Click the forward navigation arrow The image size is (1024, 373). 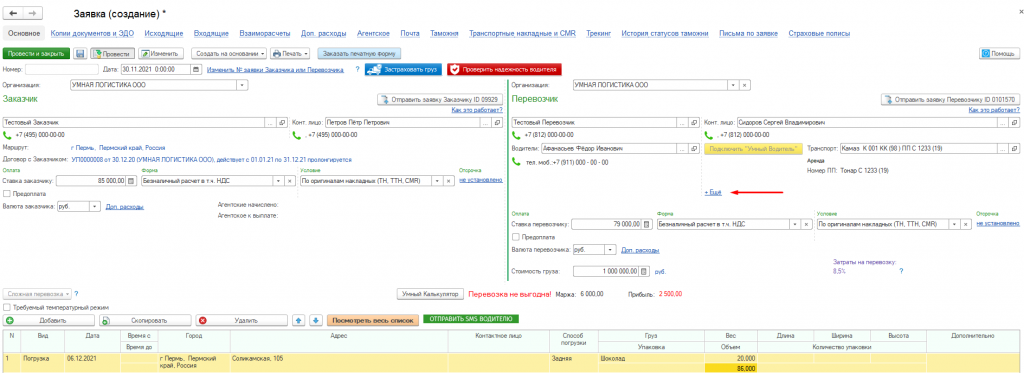click(x=33, y=13)
